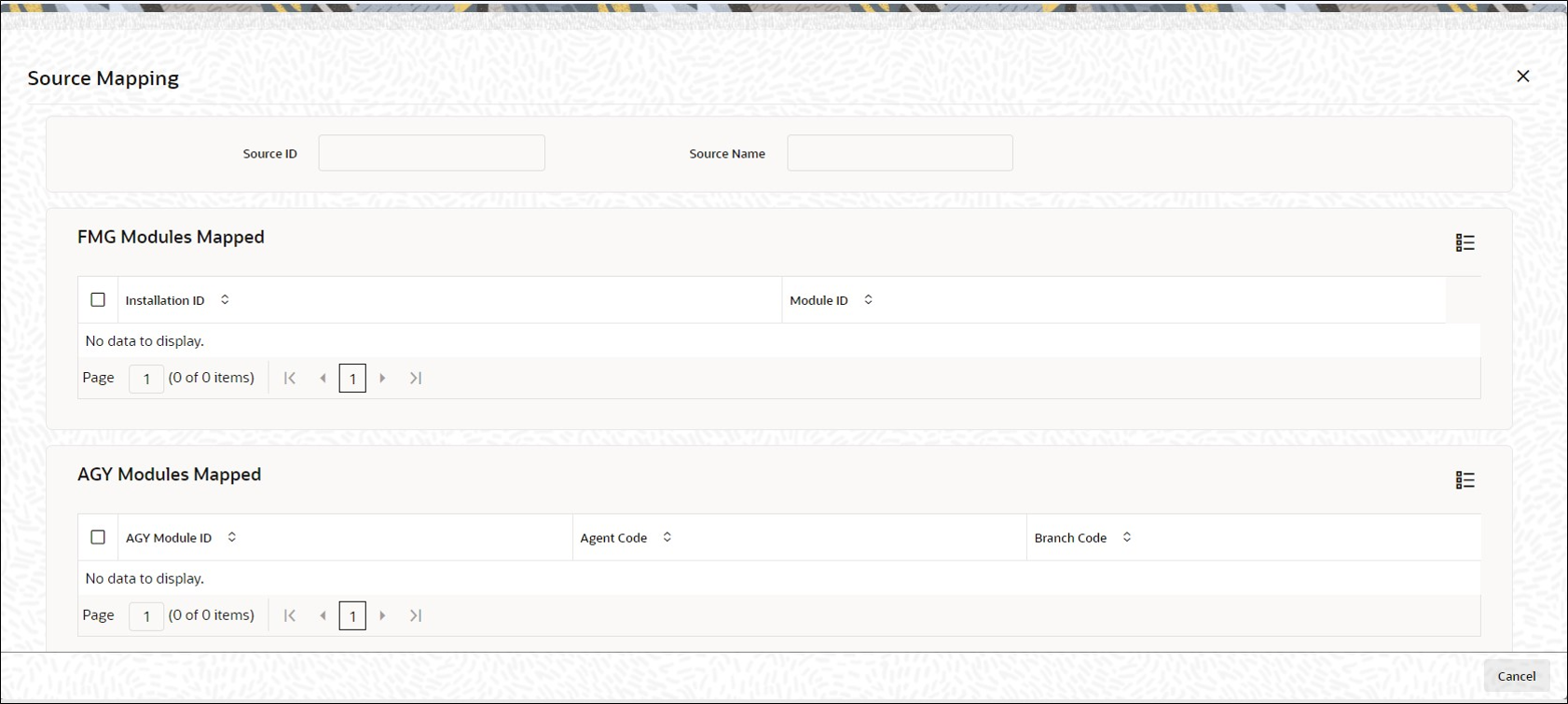1568x704 pixels.
Task: Sort by Agent Code column
Action: tap(667, 537)
